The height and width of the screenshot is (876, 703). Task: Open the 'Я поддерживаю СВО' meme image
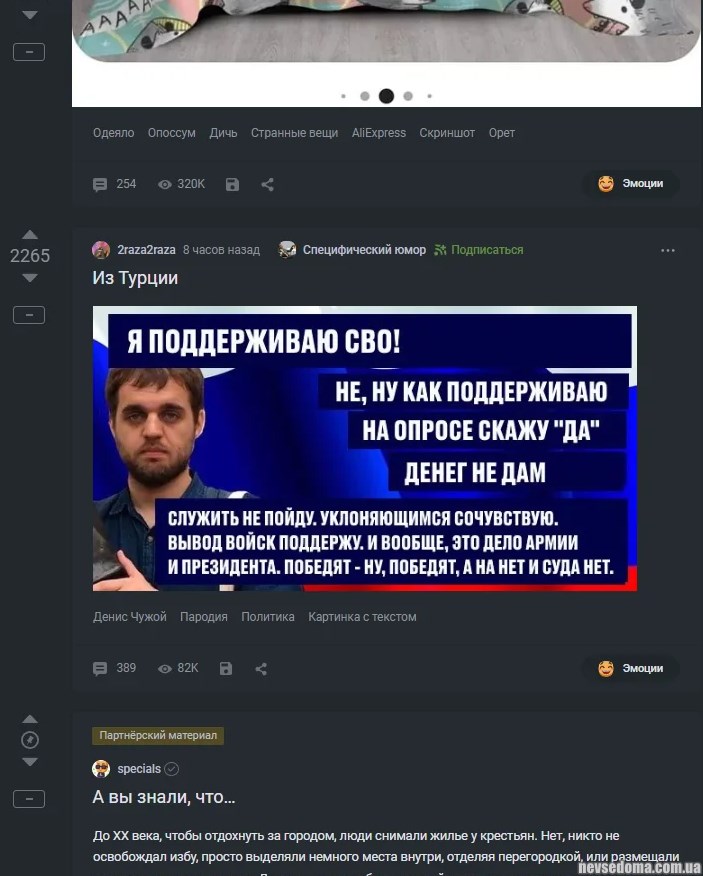[365, 449]
